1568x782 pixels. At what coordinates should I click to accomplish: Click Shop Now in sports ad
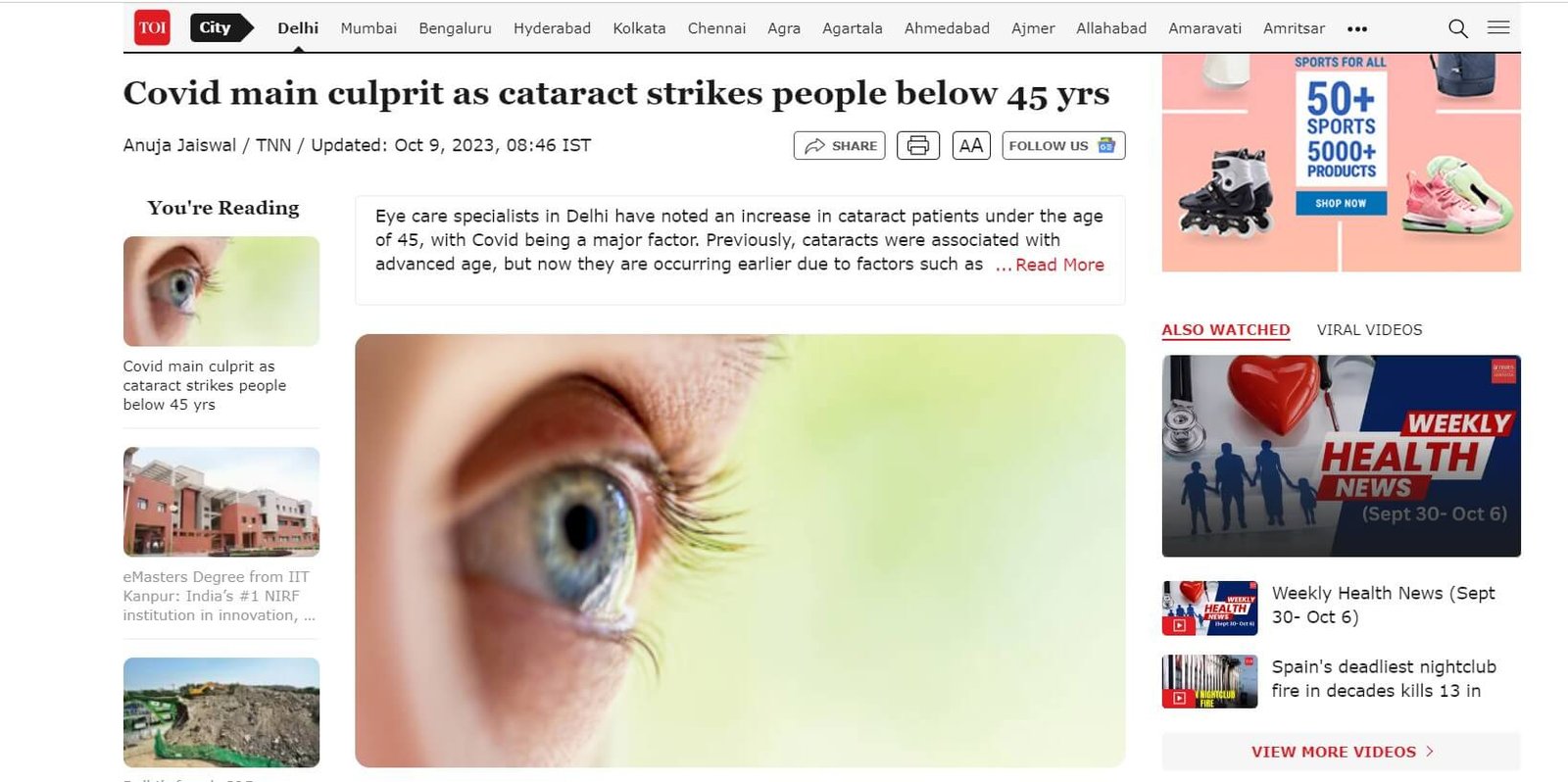tap(1341, 203)
